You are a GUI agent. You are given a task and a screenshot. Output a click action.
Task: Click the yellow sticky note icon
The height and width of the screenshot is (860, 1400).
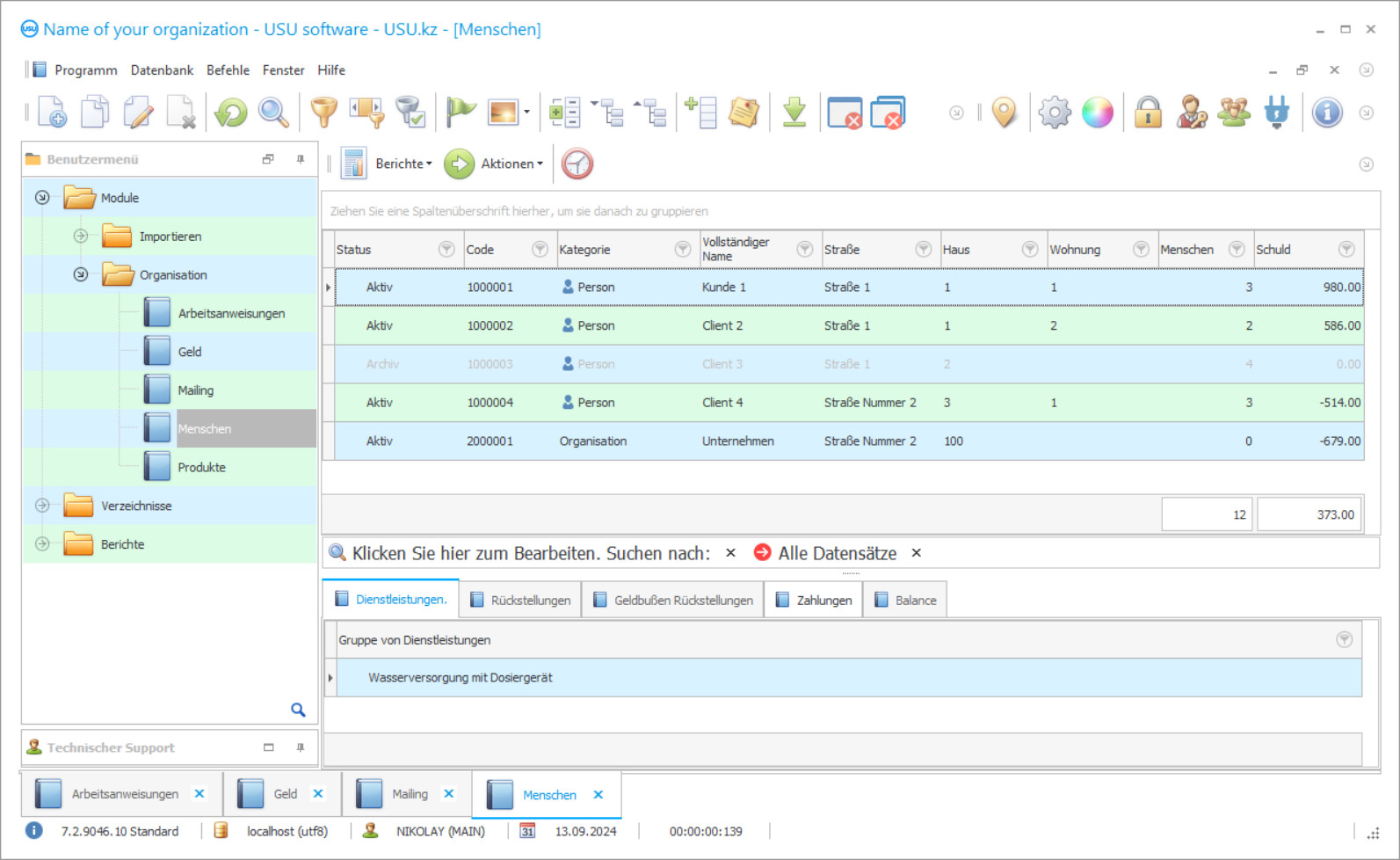744,113
